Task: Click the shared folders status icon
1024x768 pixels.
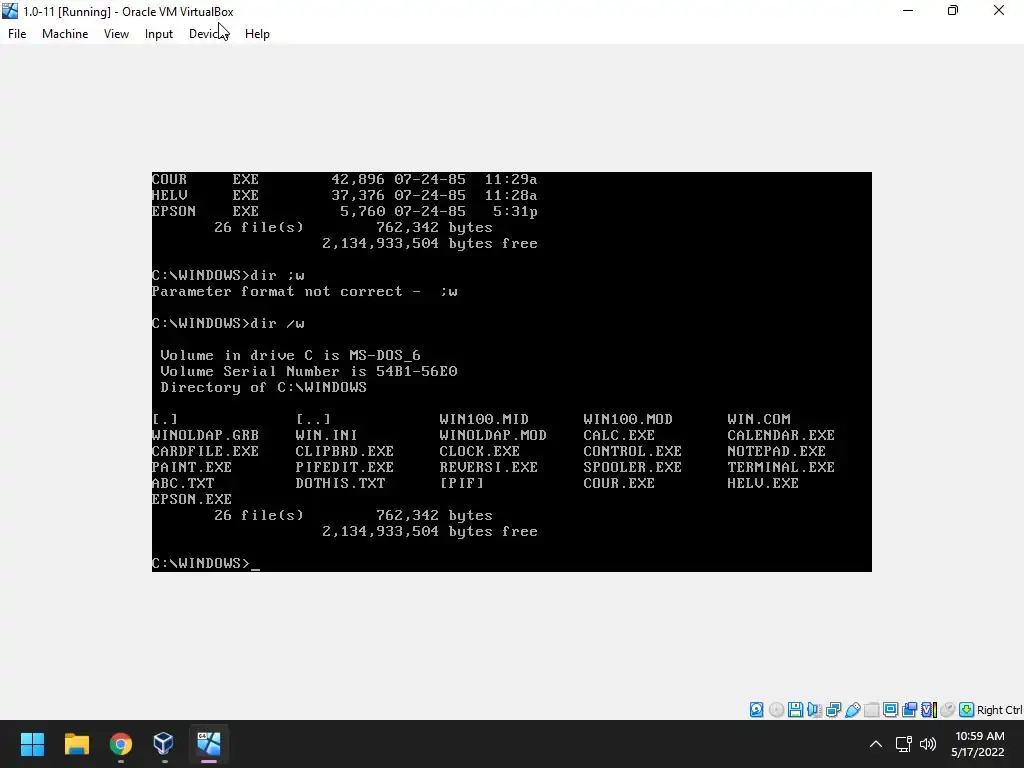Action: click(871, 710)
